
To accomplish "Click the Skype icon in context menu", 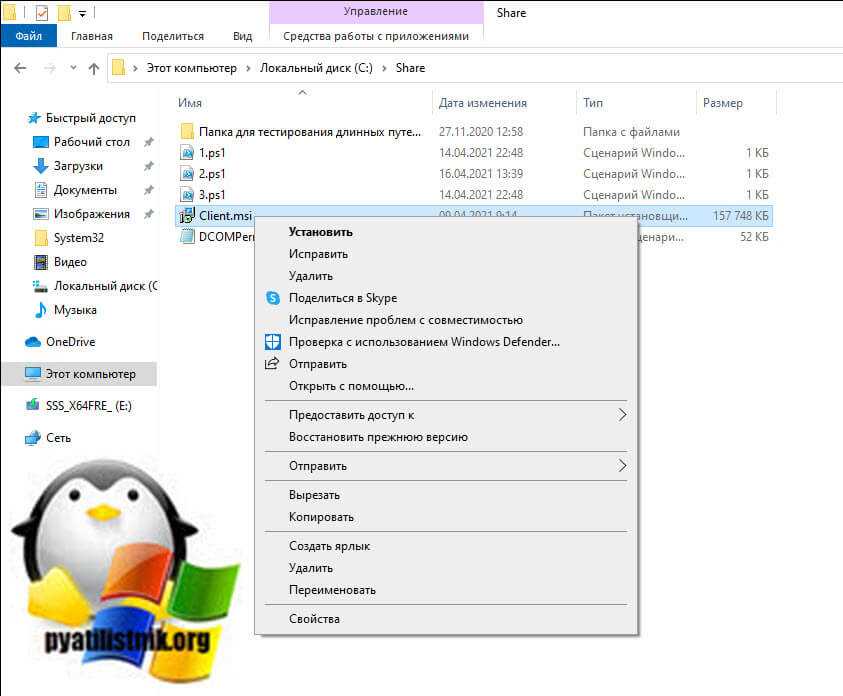I will point(272,298).
